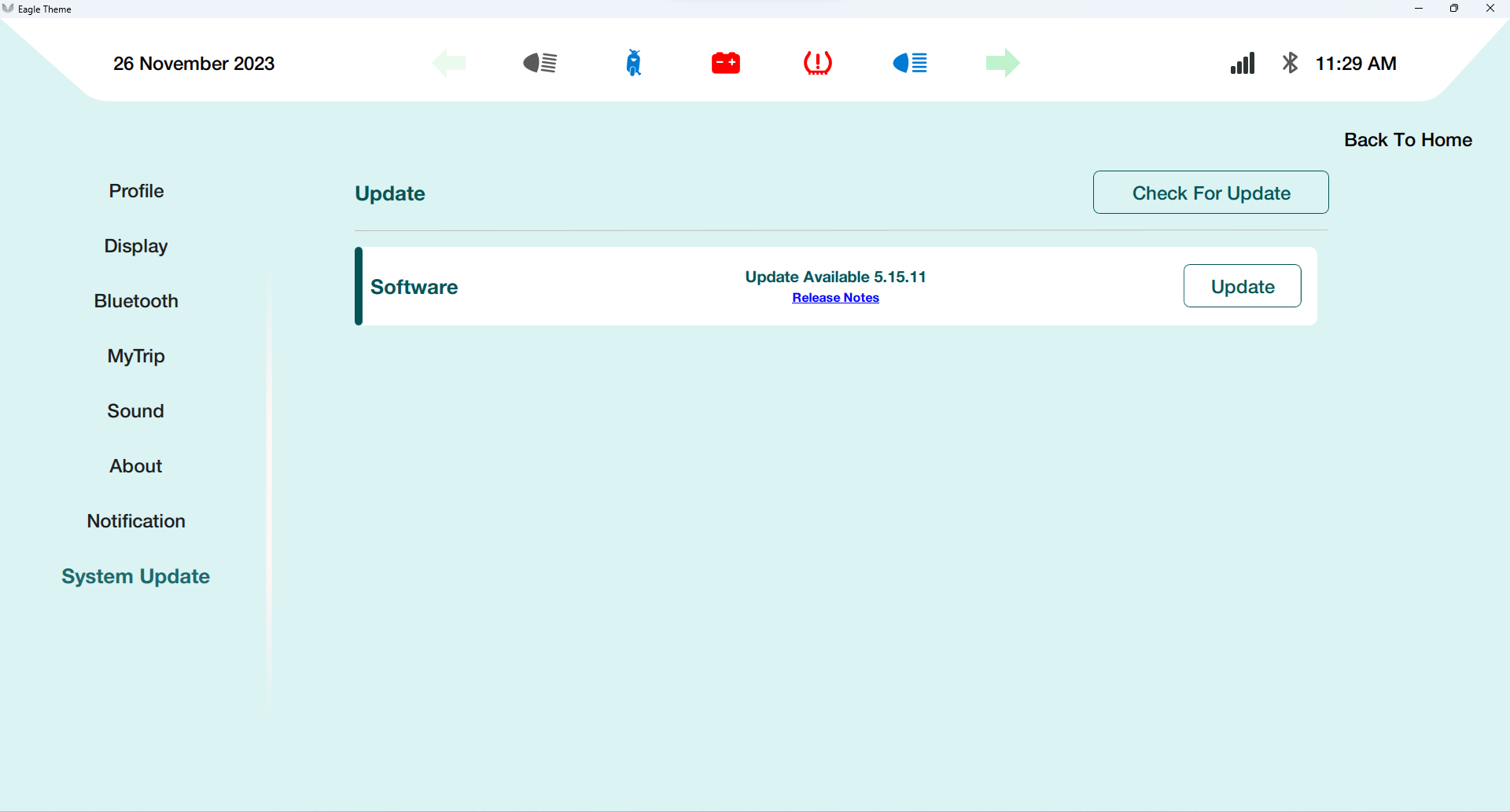Open the Release Notes link
This screenshot has height=812, width=1510.
click(x=836, y=298)
